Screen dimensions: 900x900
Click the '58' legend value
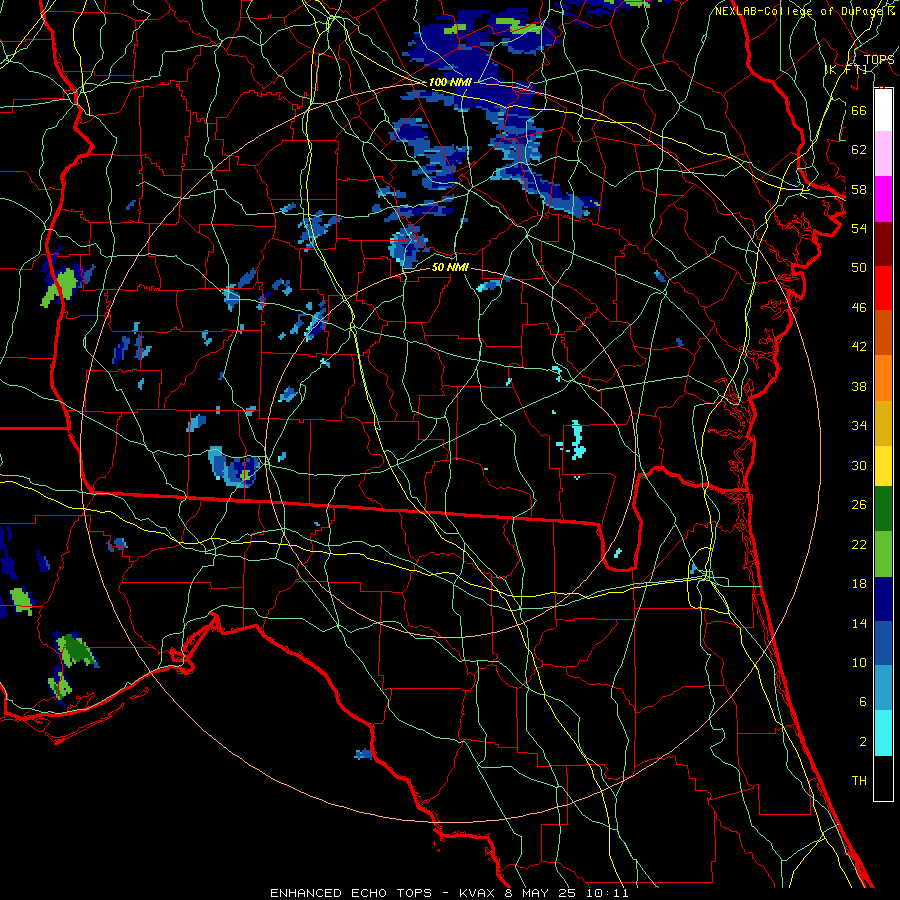tap(859, 189)
